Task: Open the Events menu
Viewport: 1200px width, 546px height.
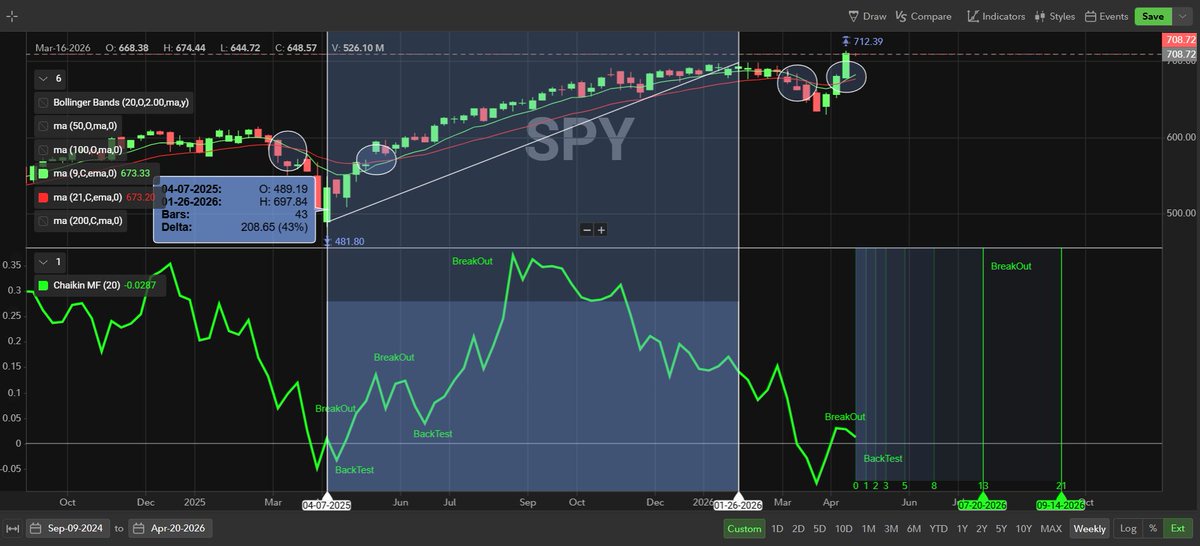Action: [x=1106, y=16]
